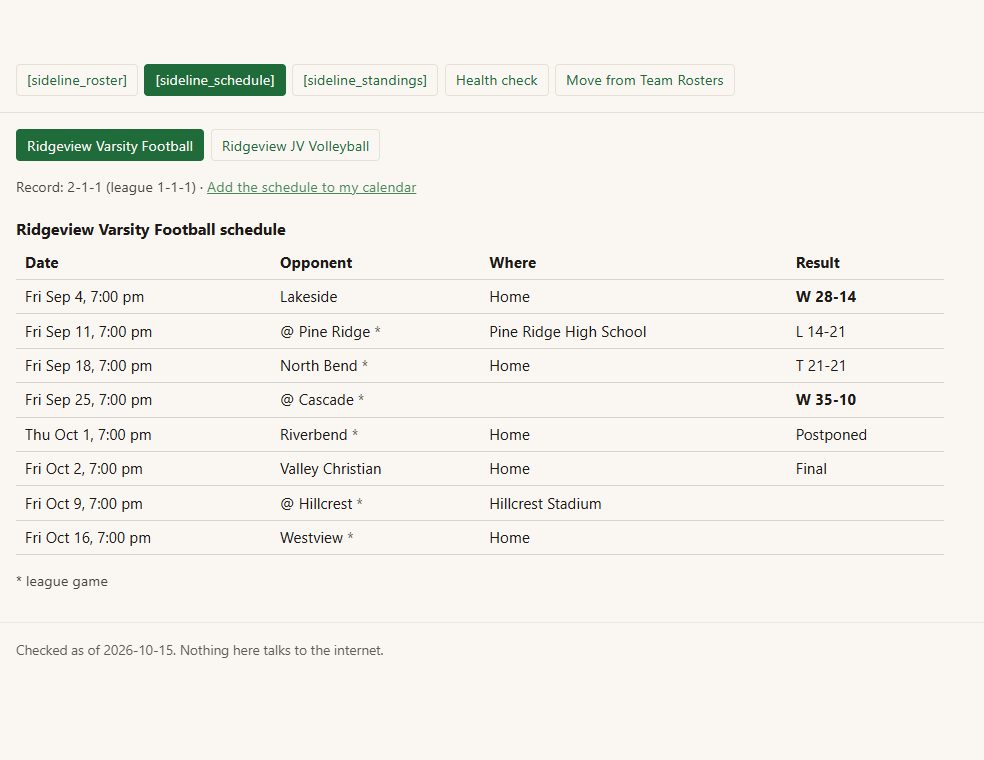
Task: Open the [sideline_roster] tab
Action: click(77, 80)
